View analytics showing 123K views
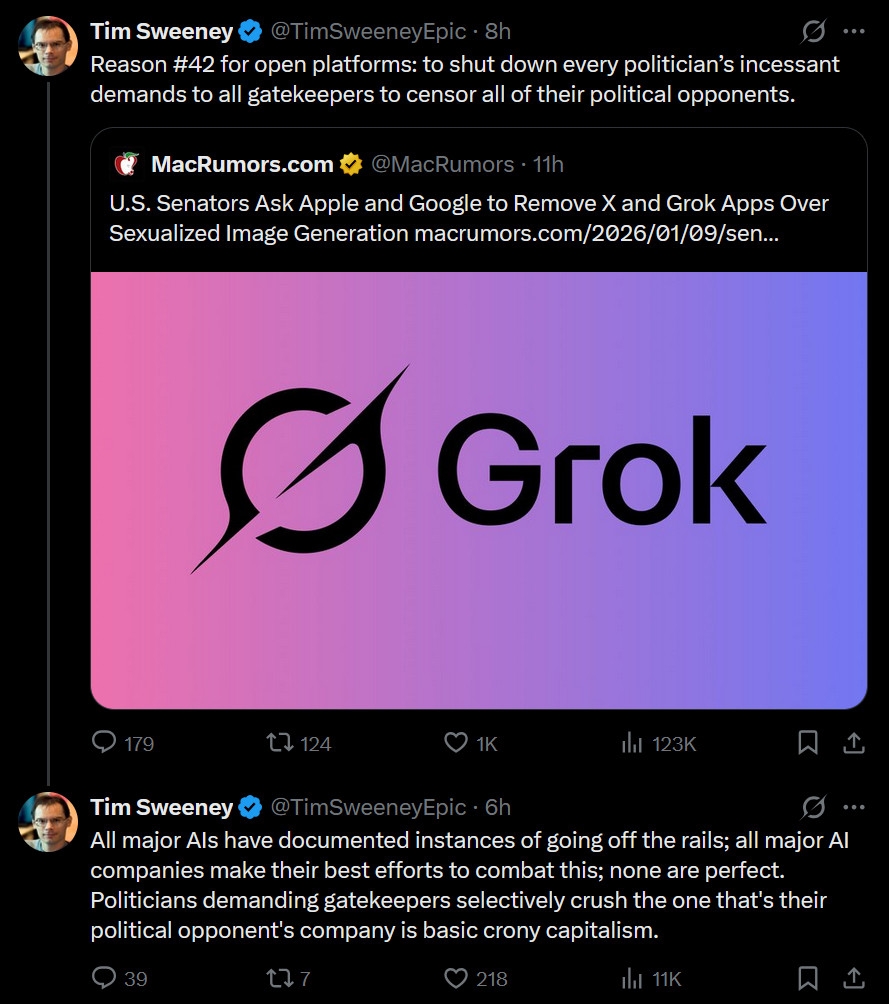 (632, 743)
